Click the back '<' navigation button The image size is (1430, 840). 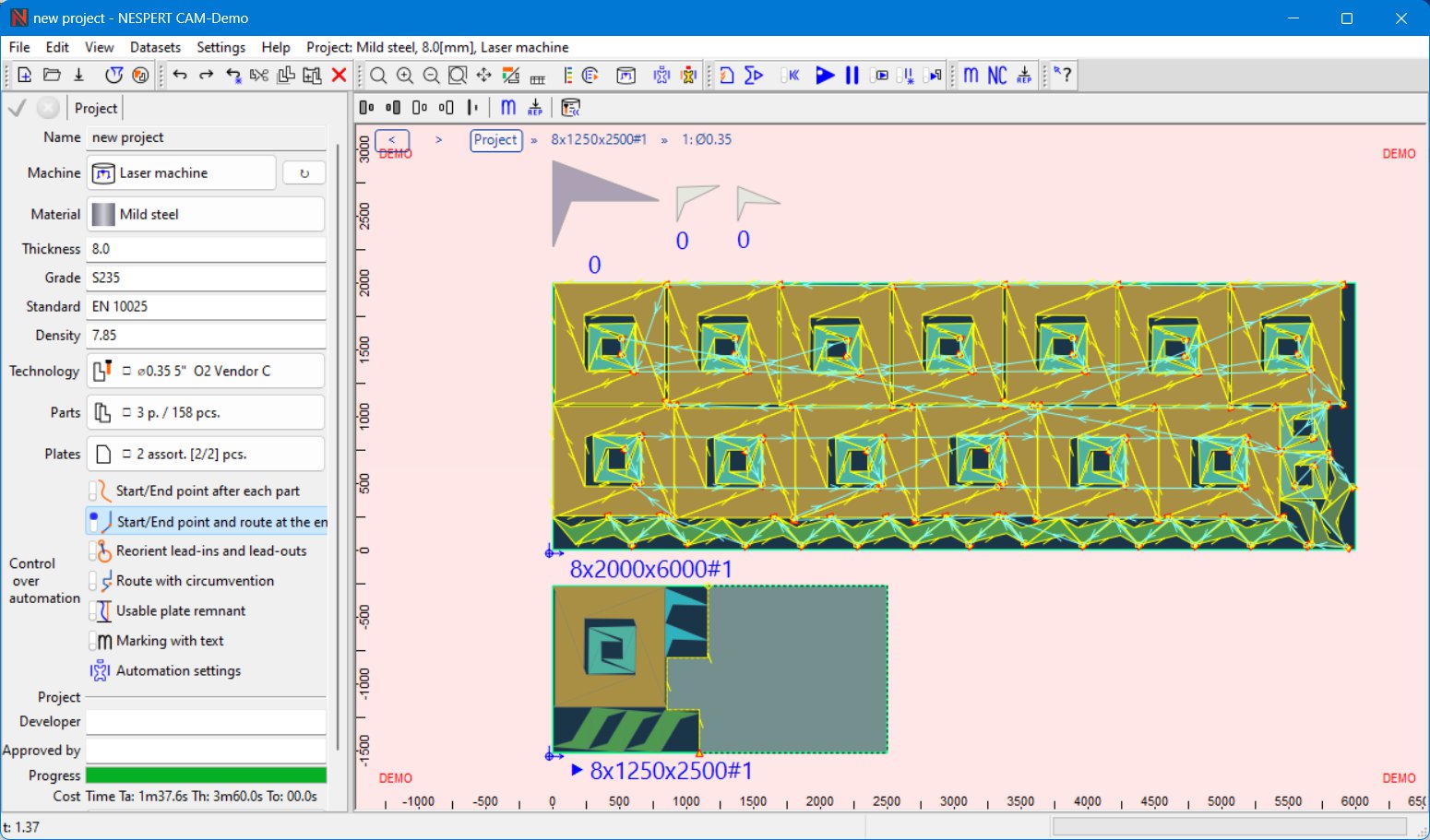click(392, 140)
